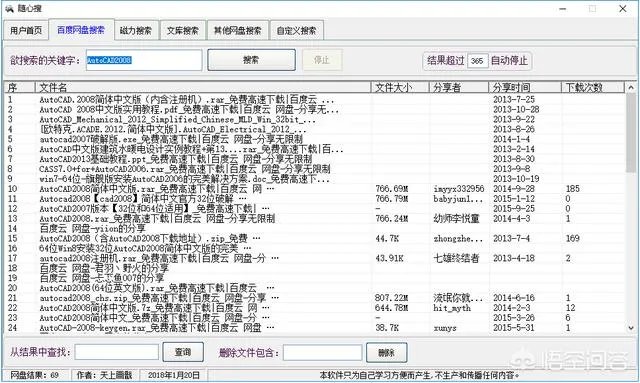Select row 7 AutoCAD2013基础教程.ppt

[x=315, y=159]
